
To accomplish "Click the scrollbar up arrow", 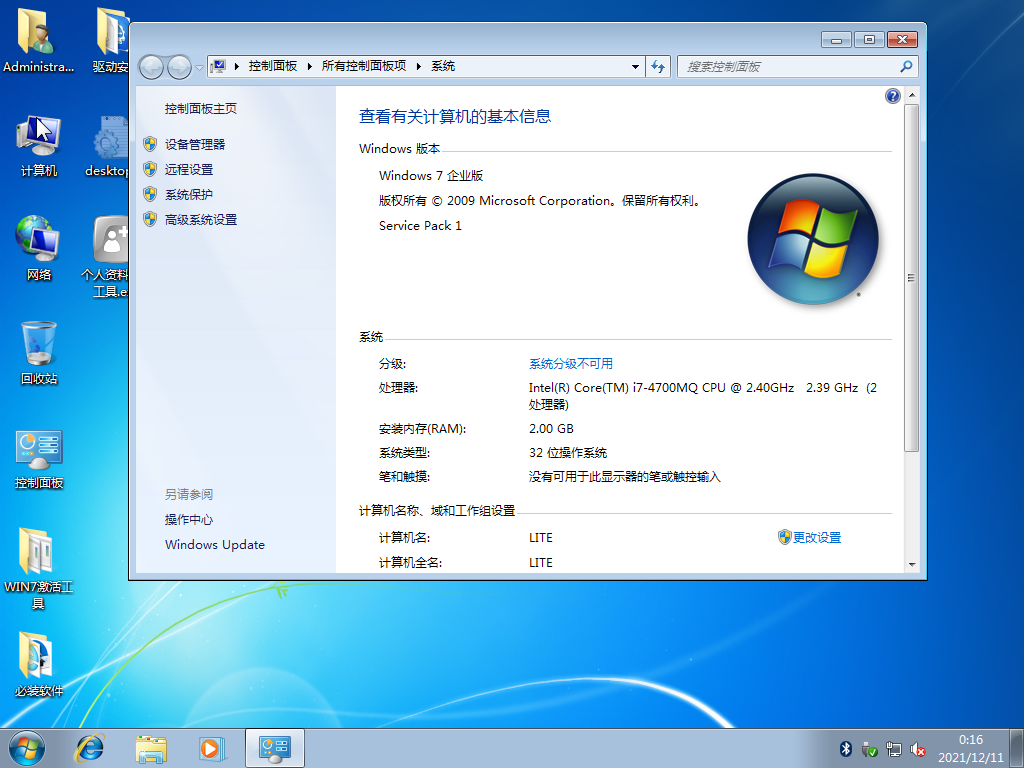I will [x=912, y=95].
